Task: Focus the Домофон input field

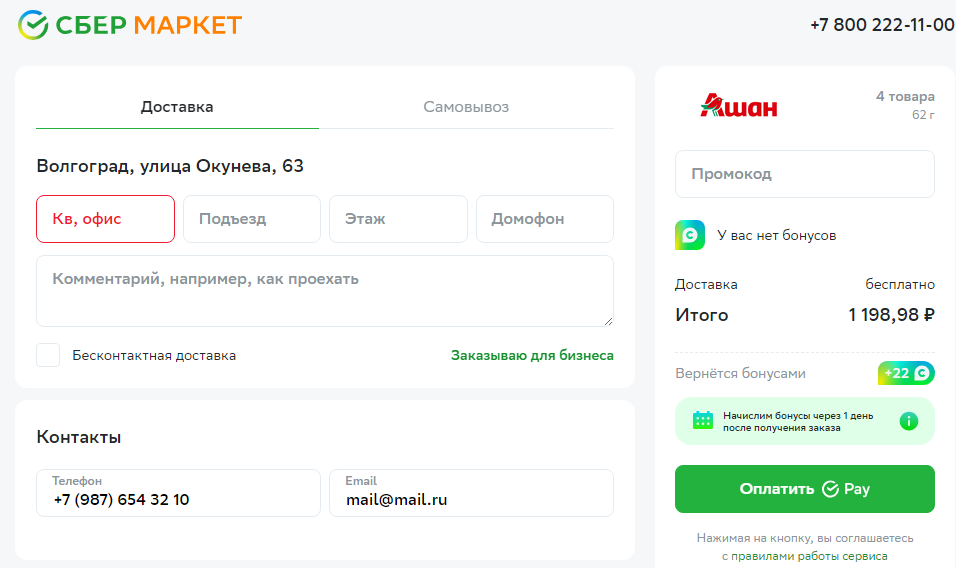Action: [x=544, y=219]
